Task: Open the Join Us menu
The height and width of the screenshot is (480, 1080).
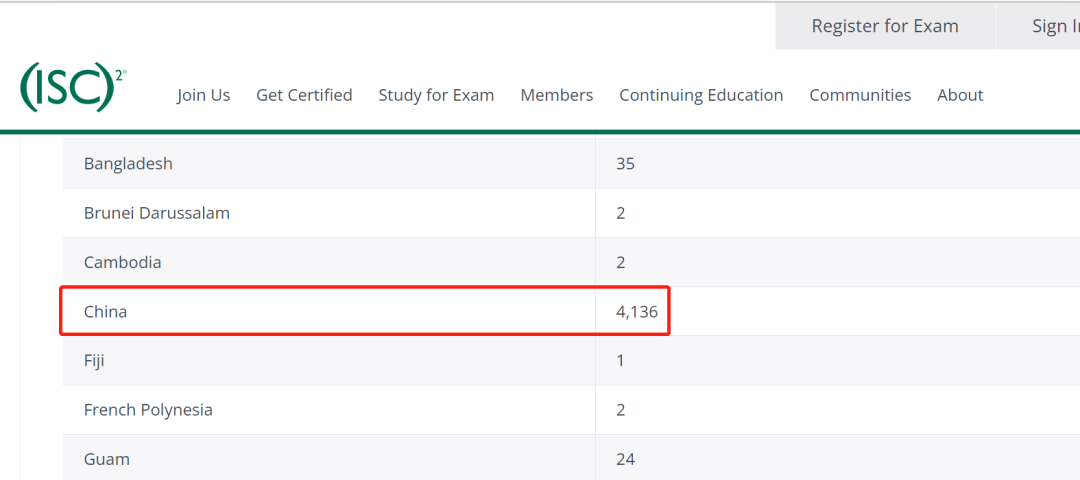Action: pos(203,95)
